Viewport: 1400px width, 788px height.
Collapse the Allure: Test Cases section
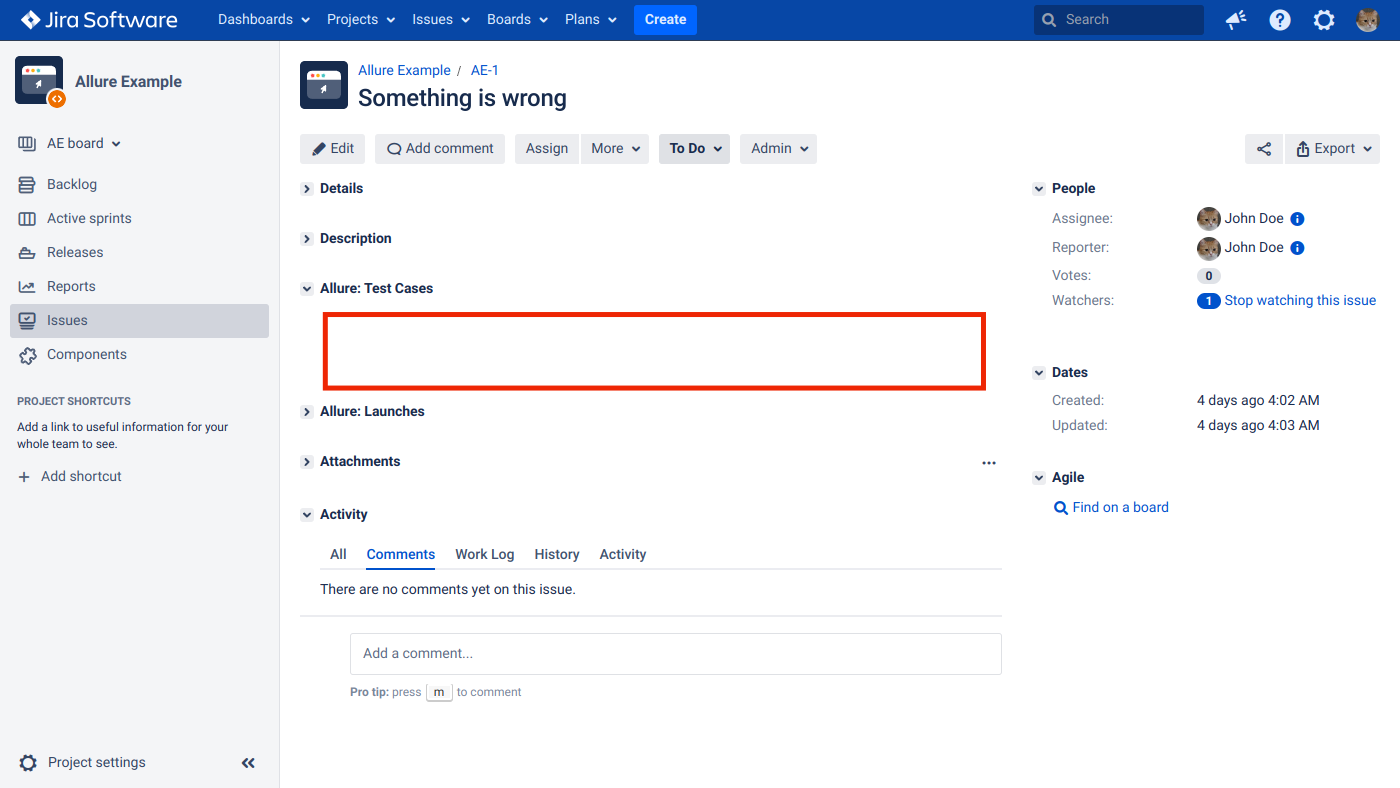(307, 289)
